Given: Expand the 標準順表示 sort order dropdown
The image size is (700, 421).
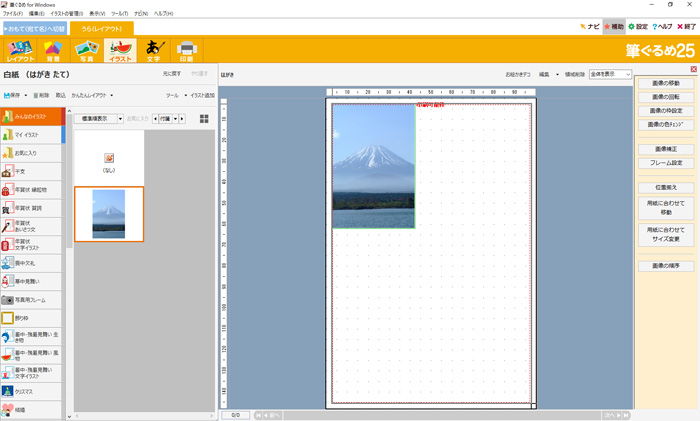Looking at the screenshot, I should 99,118.
